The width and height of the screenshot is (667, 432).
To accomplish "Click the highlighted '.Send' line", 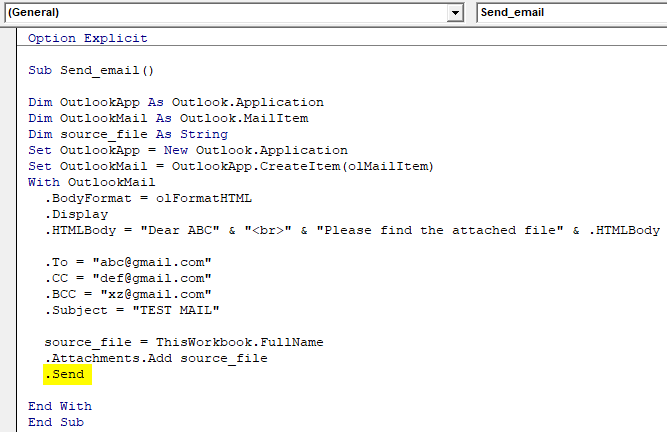I will (x=67, y=375).
